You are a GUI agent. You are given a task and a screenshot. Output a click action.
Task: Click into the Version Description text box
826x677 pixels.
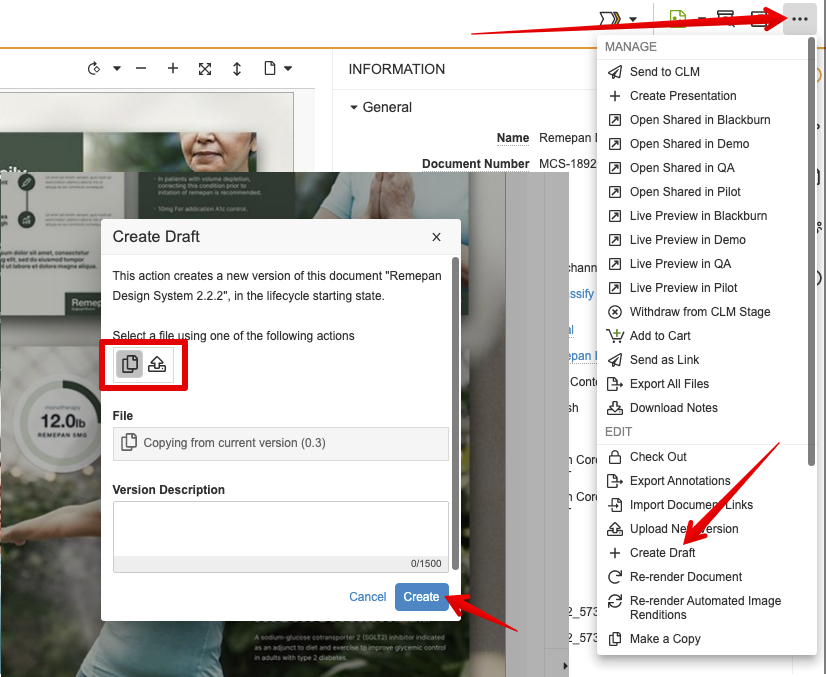(280, 529)
